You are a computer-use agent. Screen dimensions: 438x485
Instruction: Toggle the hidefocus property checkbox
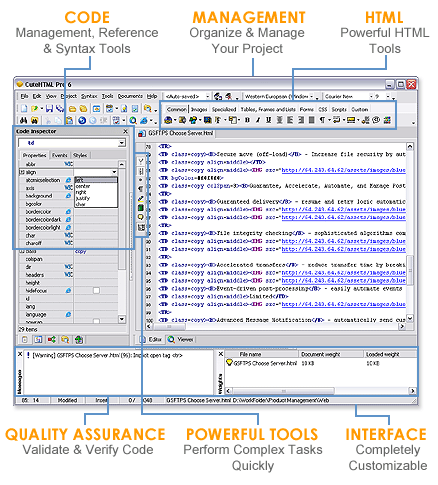[x=96, y=291]
